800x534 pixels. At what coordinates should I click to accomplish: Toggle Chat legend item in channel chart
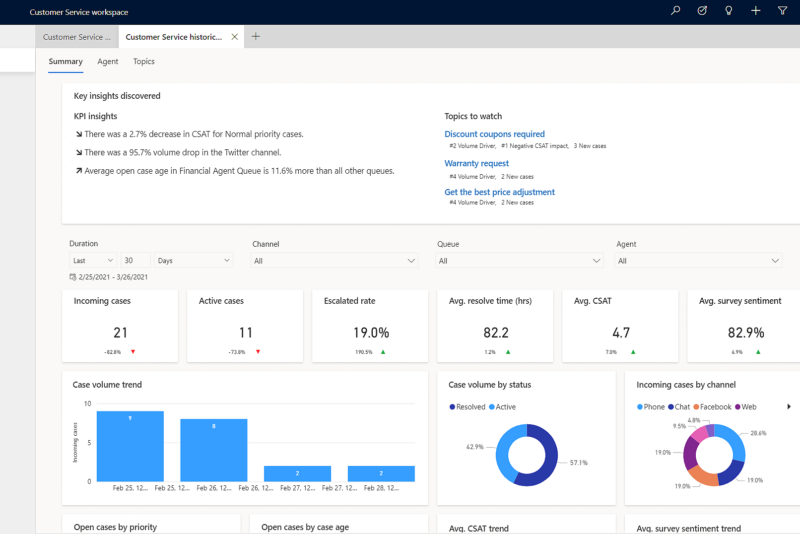(679, 407)
